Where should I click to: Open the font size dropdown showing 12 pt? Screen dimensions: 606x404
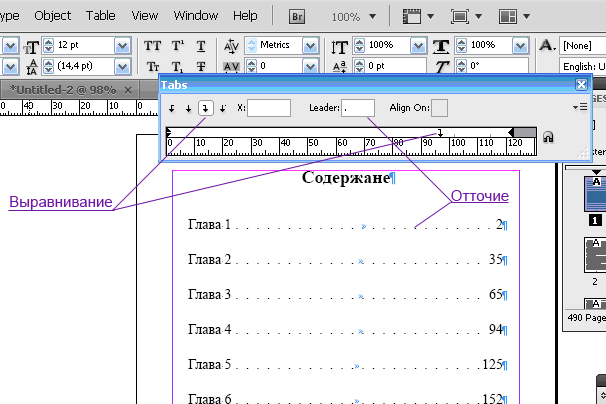122,46
